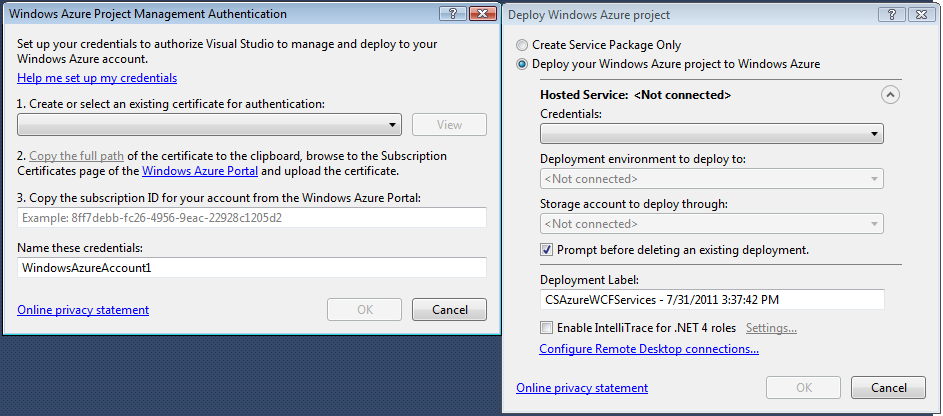Click the Name these credentials text field
This screenshot has height=416, width=943.
[252, 268]
